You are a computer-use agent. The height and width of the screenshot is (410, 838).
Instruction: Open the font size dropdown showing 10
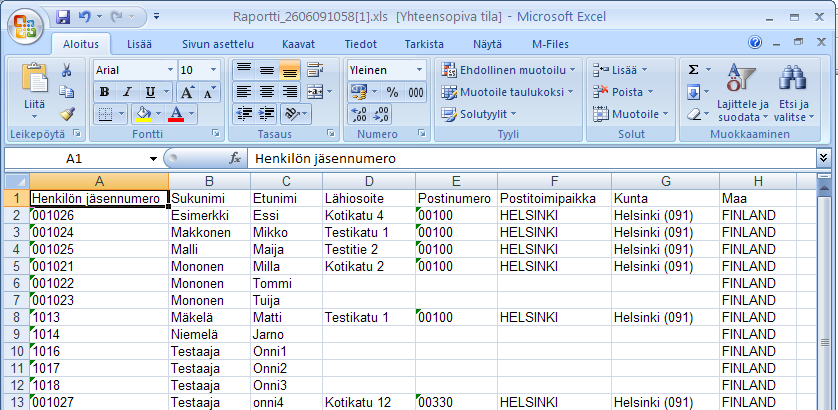tap(214, 70)
